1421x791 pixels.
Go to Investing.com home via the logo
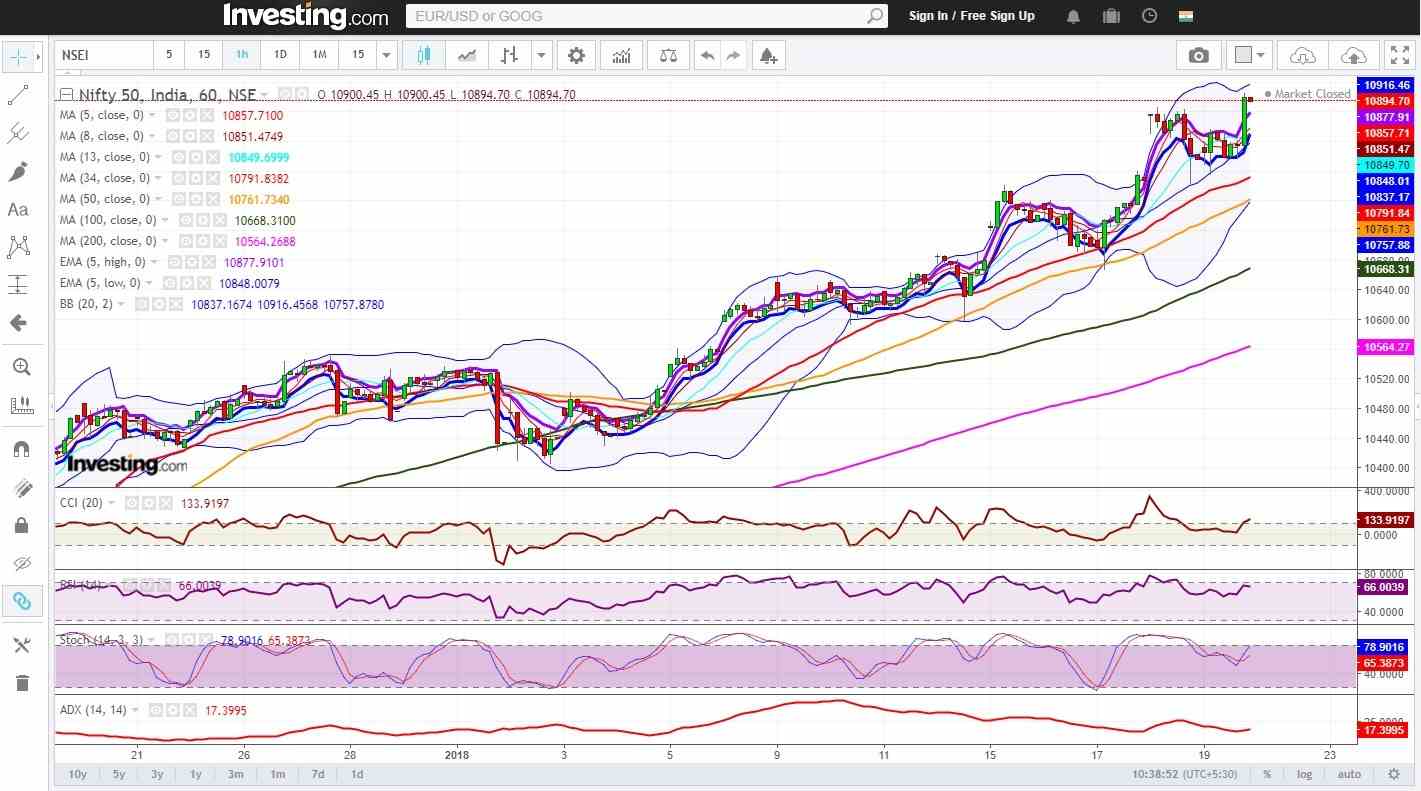point(306,16)
